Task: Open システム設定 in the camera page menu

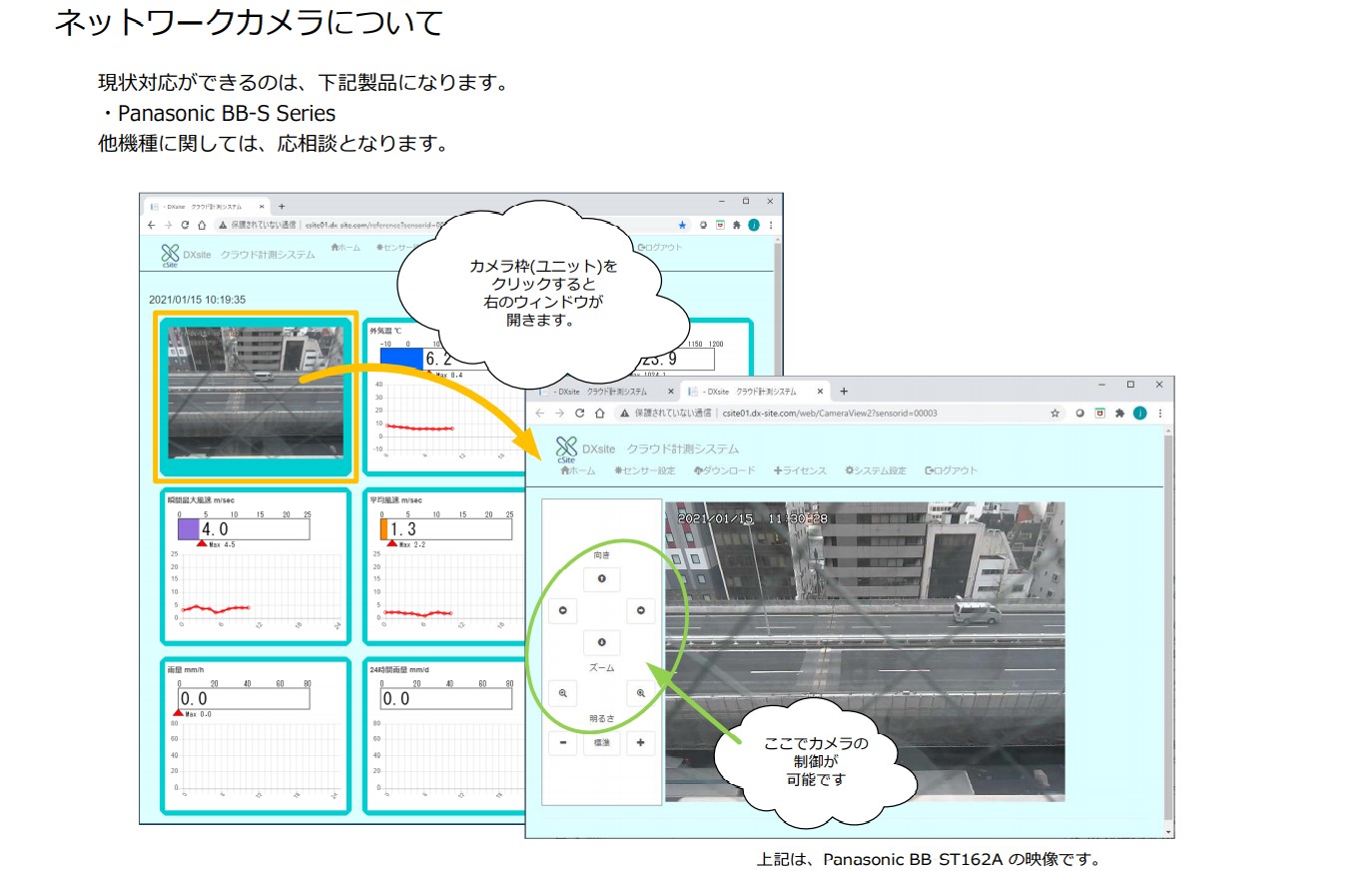Action: pyautogui.click(x=876, y=470)
